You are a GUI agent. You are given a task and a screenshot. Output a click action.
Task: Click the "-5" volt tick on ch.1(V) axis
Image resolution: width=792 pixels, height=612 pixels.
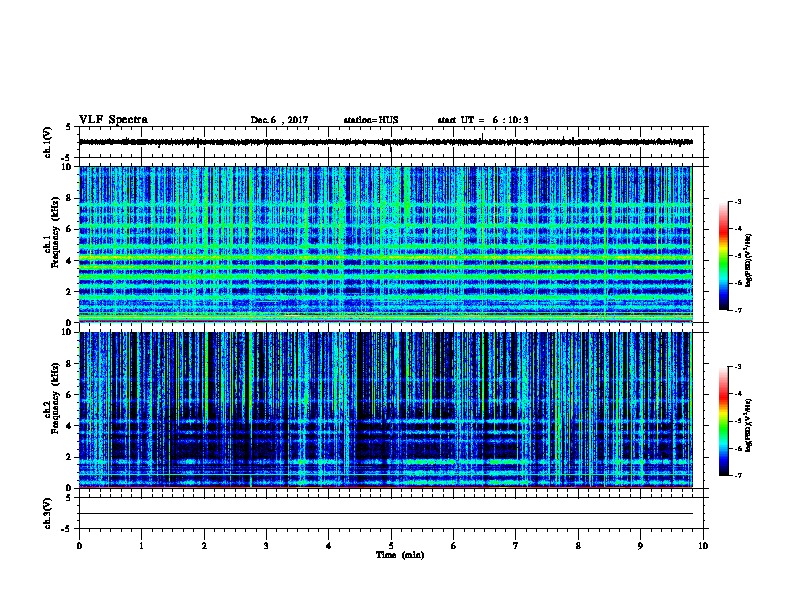[x=67, y=158]
